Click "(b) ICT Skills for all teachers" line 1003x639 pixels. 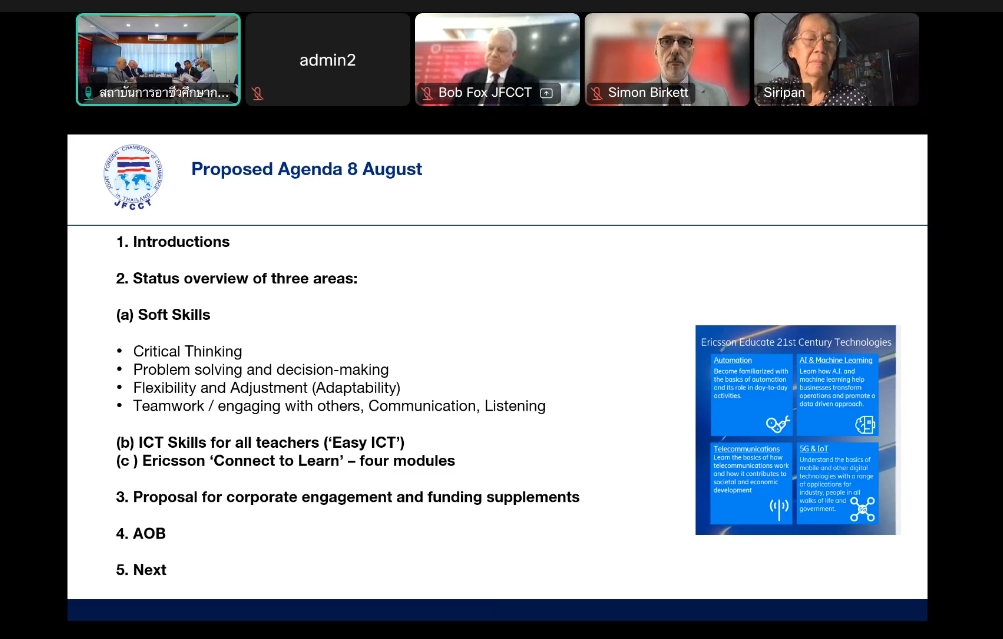260,443
